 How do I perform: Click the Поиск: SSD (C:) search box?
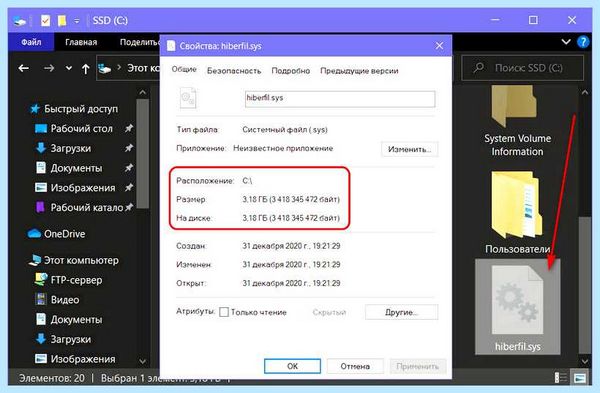tap(523, 68)
